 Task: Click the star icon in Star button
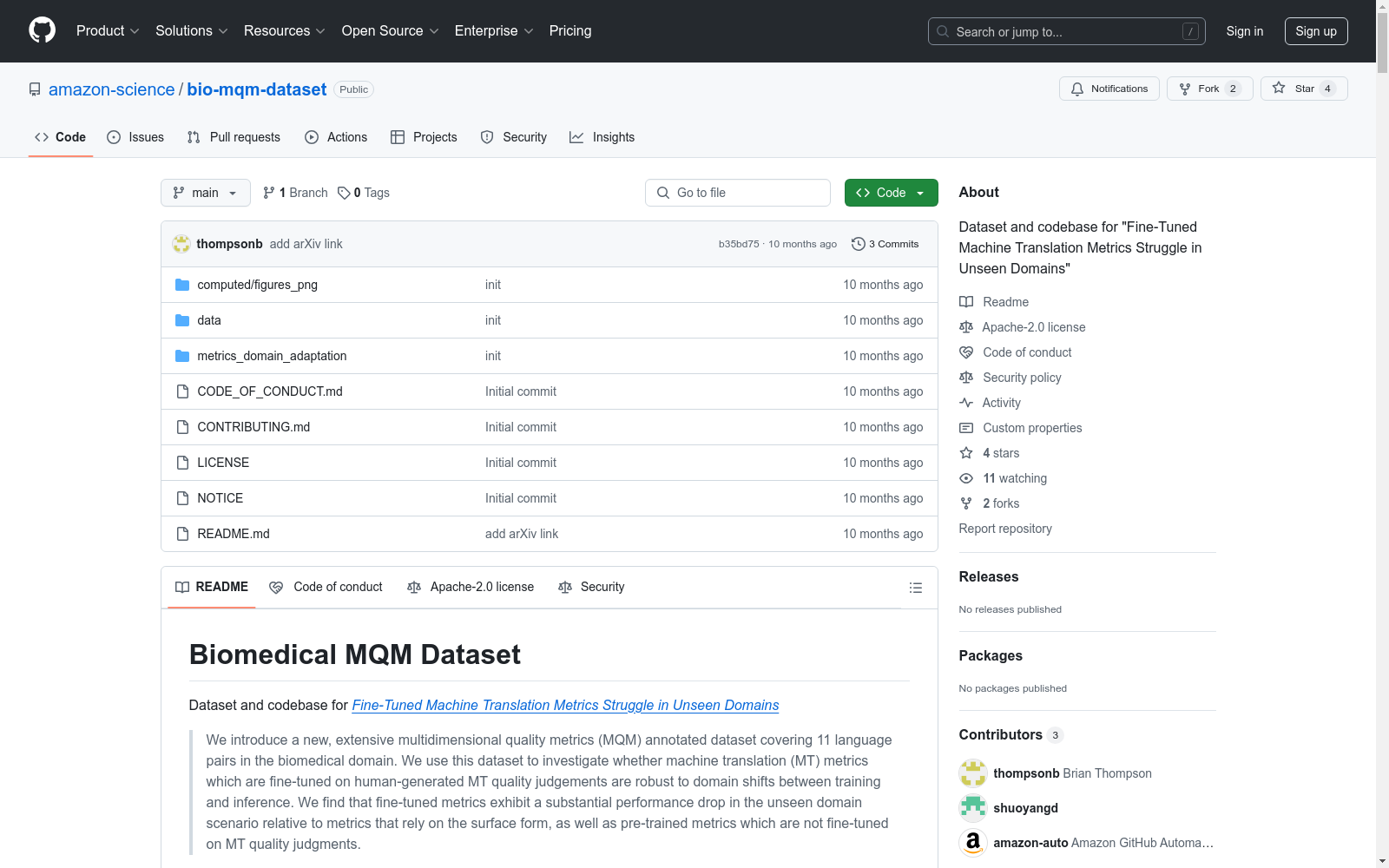coord(1279,88)
